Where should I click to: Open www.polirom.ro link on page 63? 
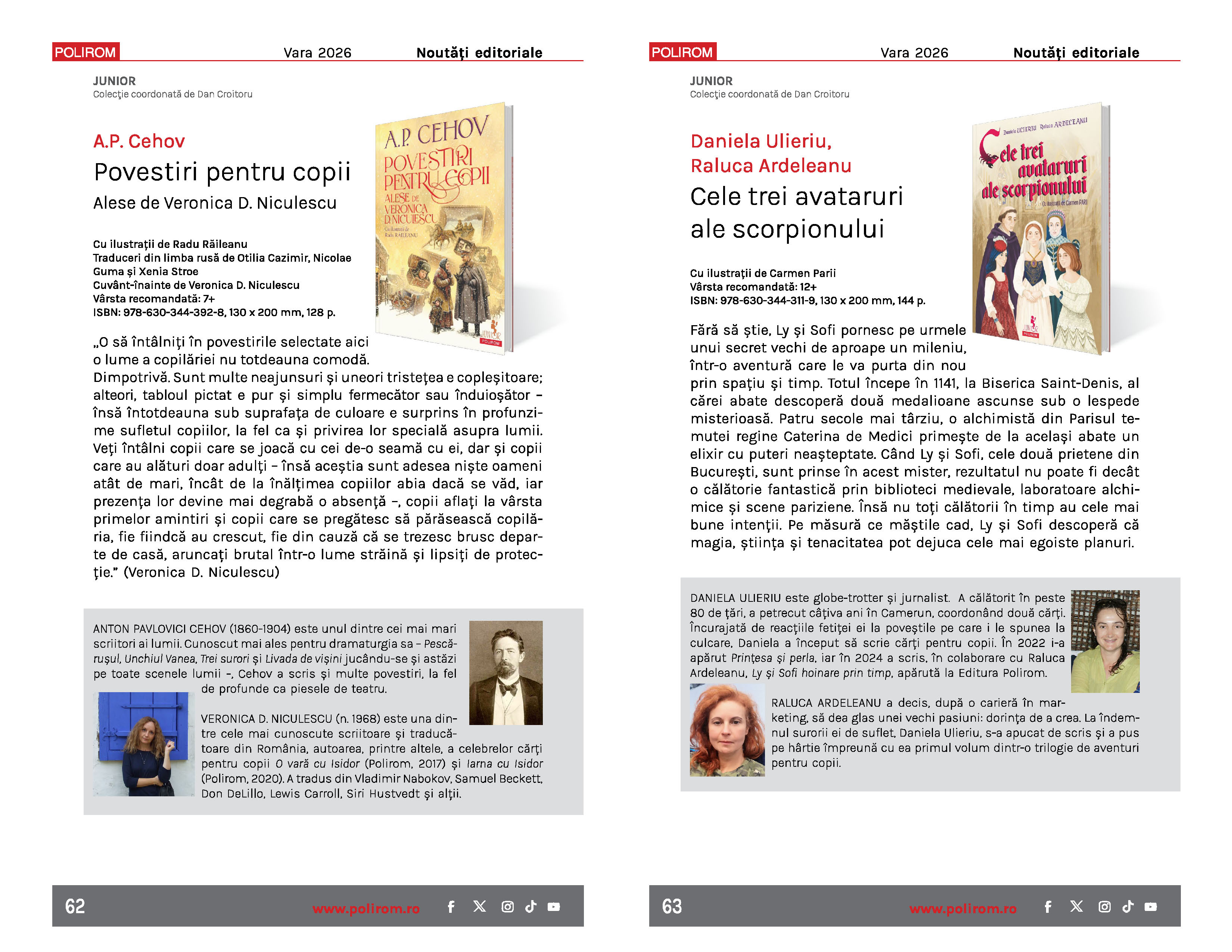[x=963, y=909]
